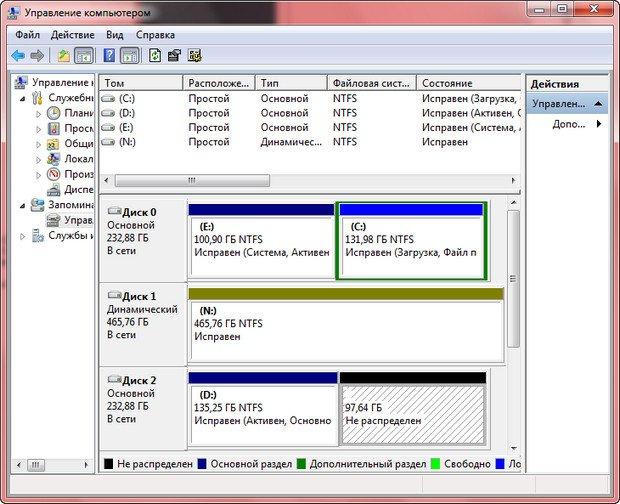This screenshot has height=504, width=620.
Task: Click the settings checklist toolbar icon
Action: 194,56
